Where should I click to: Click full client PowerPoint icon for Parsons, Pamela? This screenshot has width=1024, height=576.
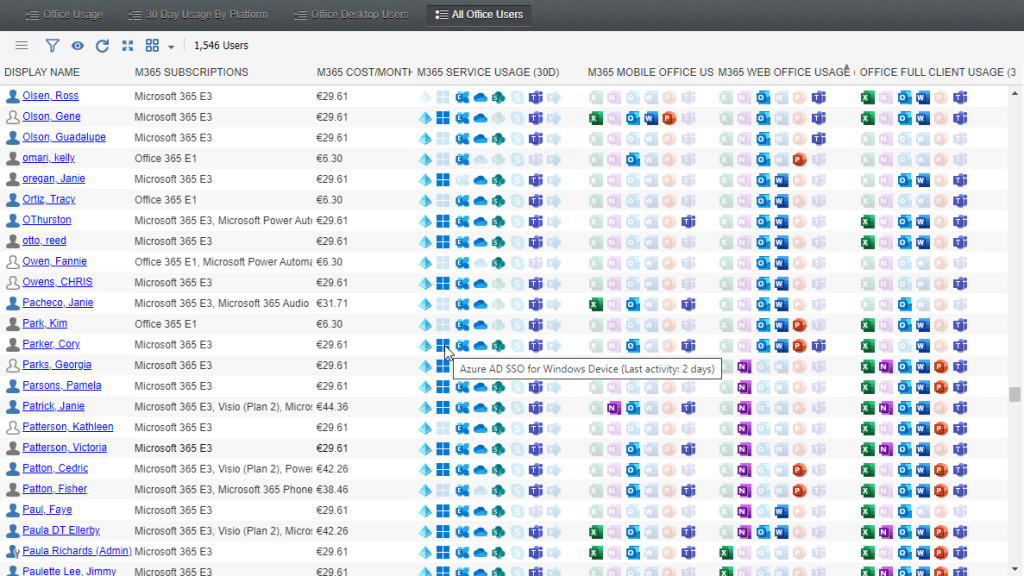tap(940, 387)
